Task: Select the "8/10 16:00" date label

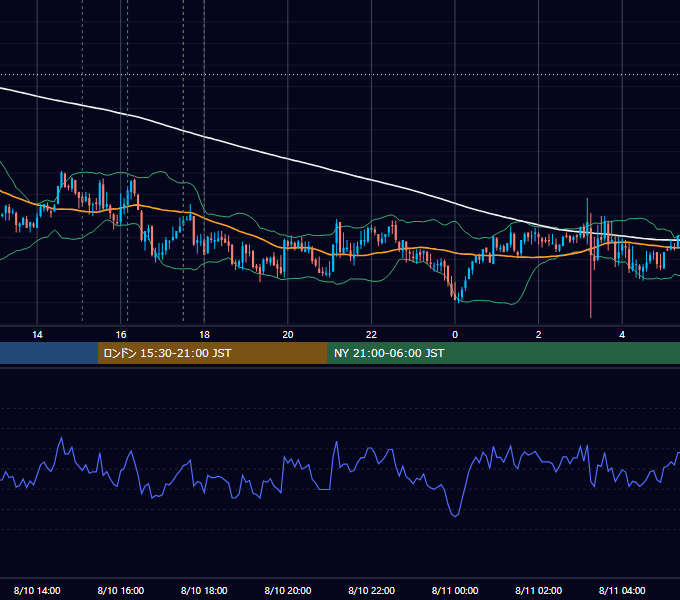Action: 121,590
